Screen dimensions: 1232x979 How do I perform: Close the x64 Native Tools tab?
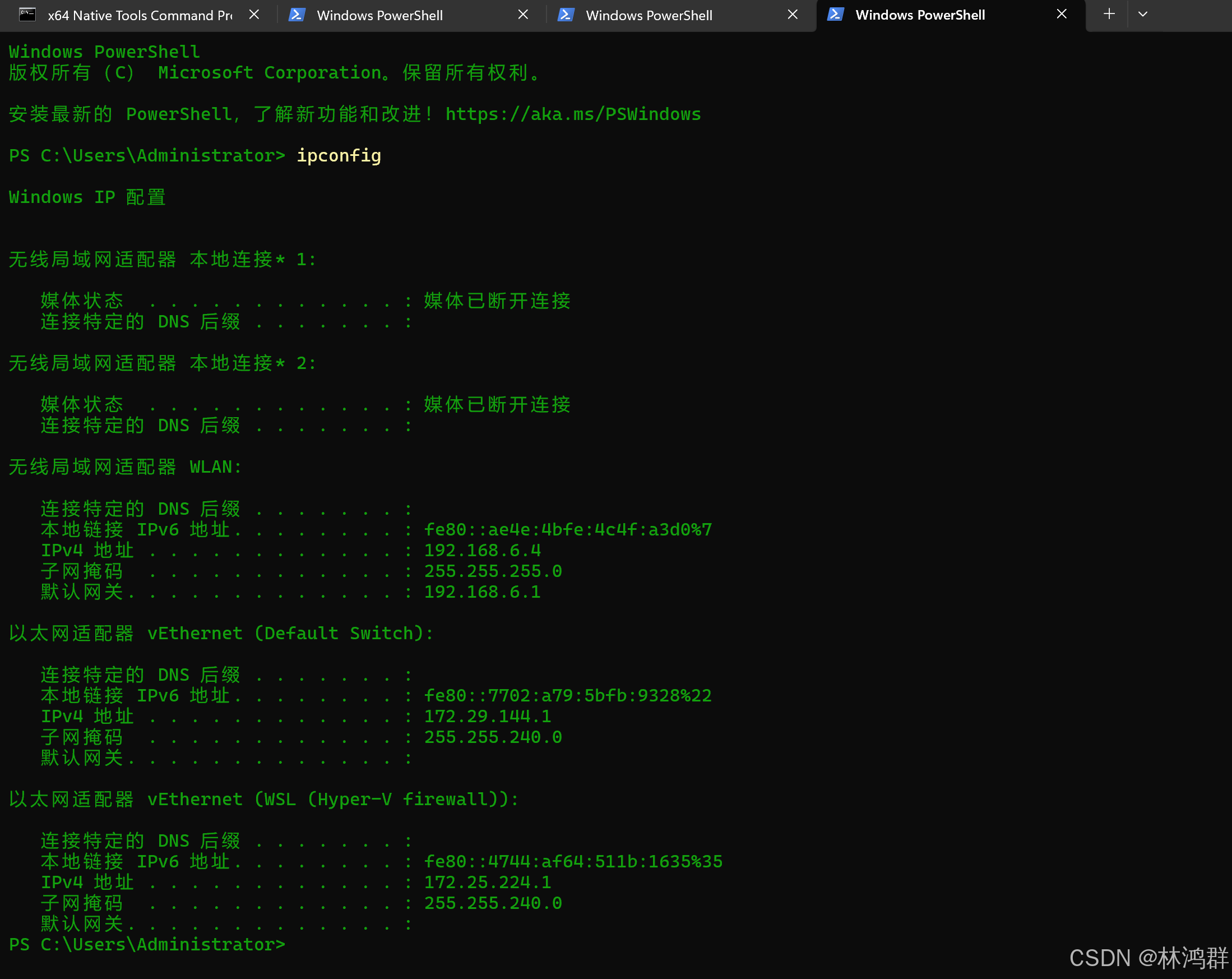254,15
